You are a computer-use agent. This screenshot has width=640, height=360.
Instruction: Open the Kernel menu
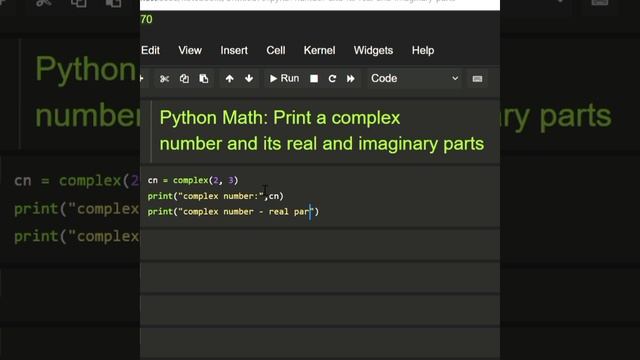pyautogui.click(x=319, y=51)
